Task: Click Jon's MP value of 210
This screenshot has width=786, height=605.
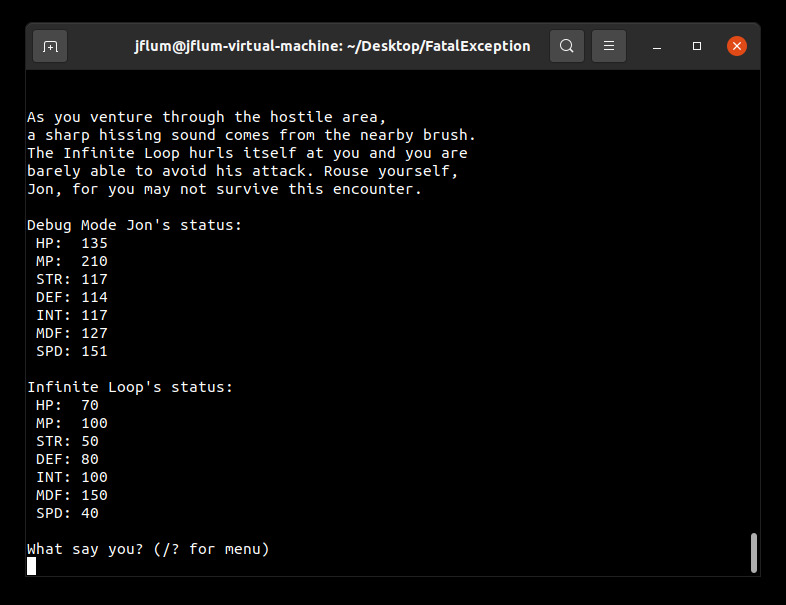Action: point(94,261)
